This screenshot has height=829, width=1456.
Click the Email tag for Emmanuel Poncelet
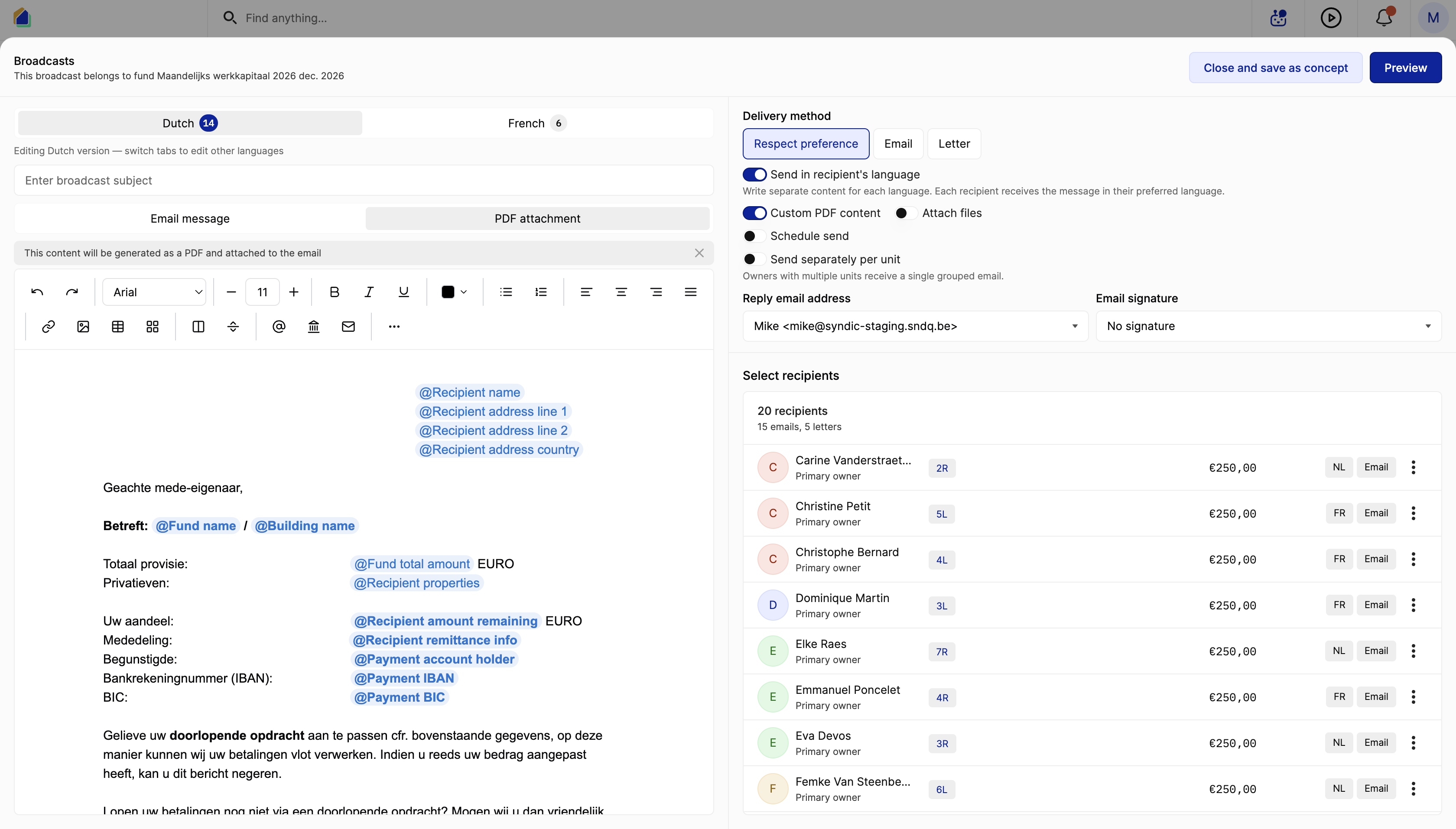click(x=1376, y=697)
